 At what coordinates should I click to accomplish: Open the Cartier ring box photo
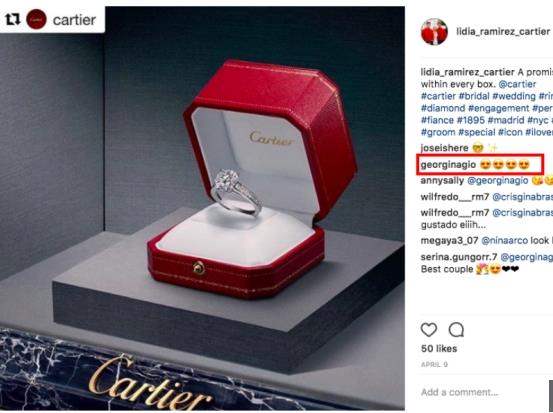(x=202, y=208)
